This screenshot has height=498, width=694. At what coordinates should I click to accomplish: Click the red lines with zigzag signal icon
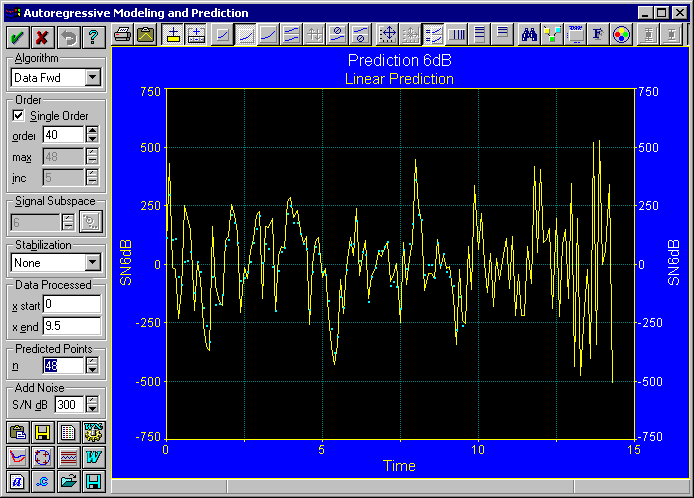click(x=68, y=457)
